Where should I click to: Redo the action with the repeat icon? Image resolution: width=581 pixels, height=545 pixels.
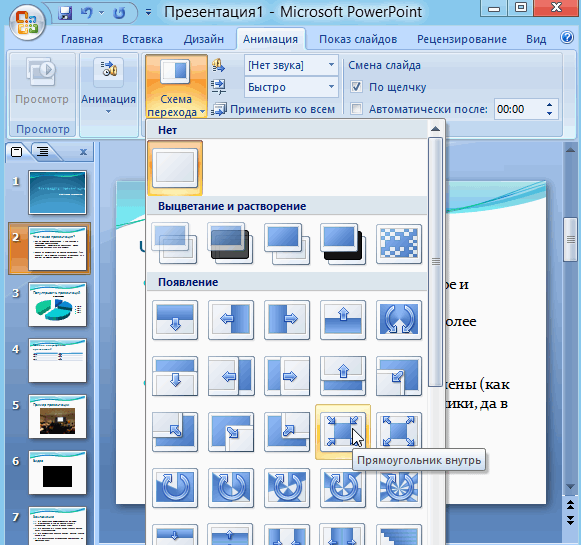pyautogui.click(x=119, y=13)
